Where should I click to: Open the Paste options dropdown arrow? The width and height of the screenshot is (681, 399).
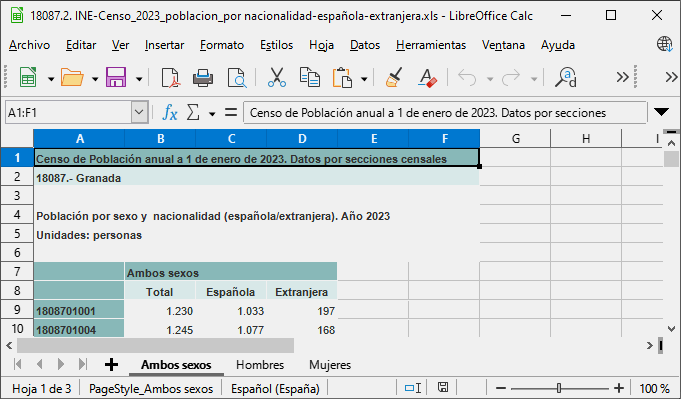click(x=364, y=79)
